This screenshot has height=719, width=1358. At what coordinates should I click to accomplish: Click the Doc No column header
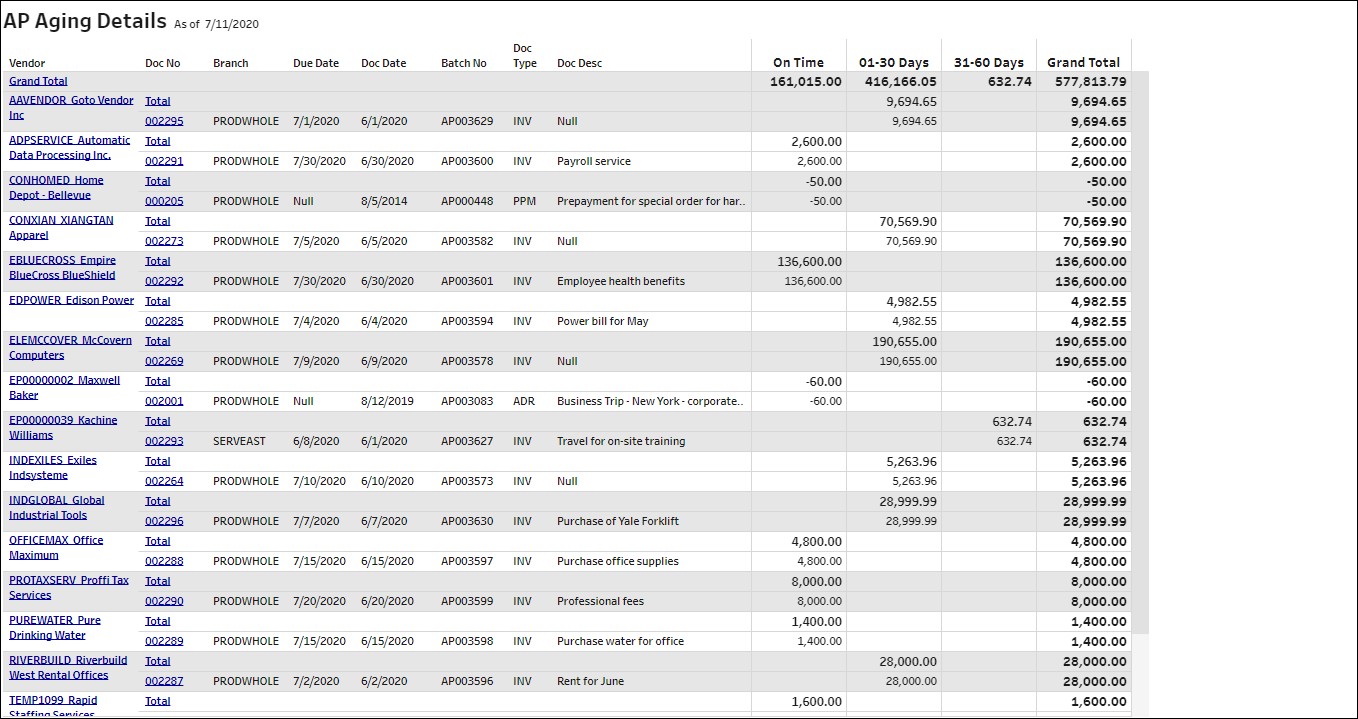[x=163, y=63]
